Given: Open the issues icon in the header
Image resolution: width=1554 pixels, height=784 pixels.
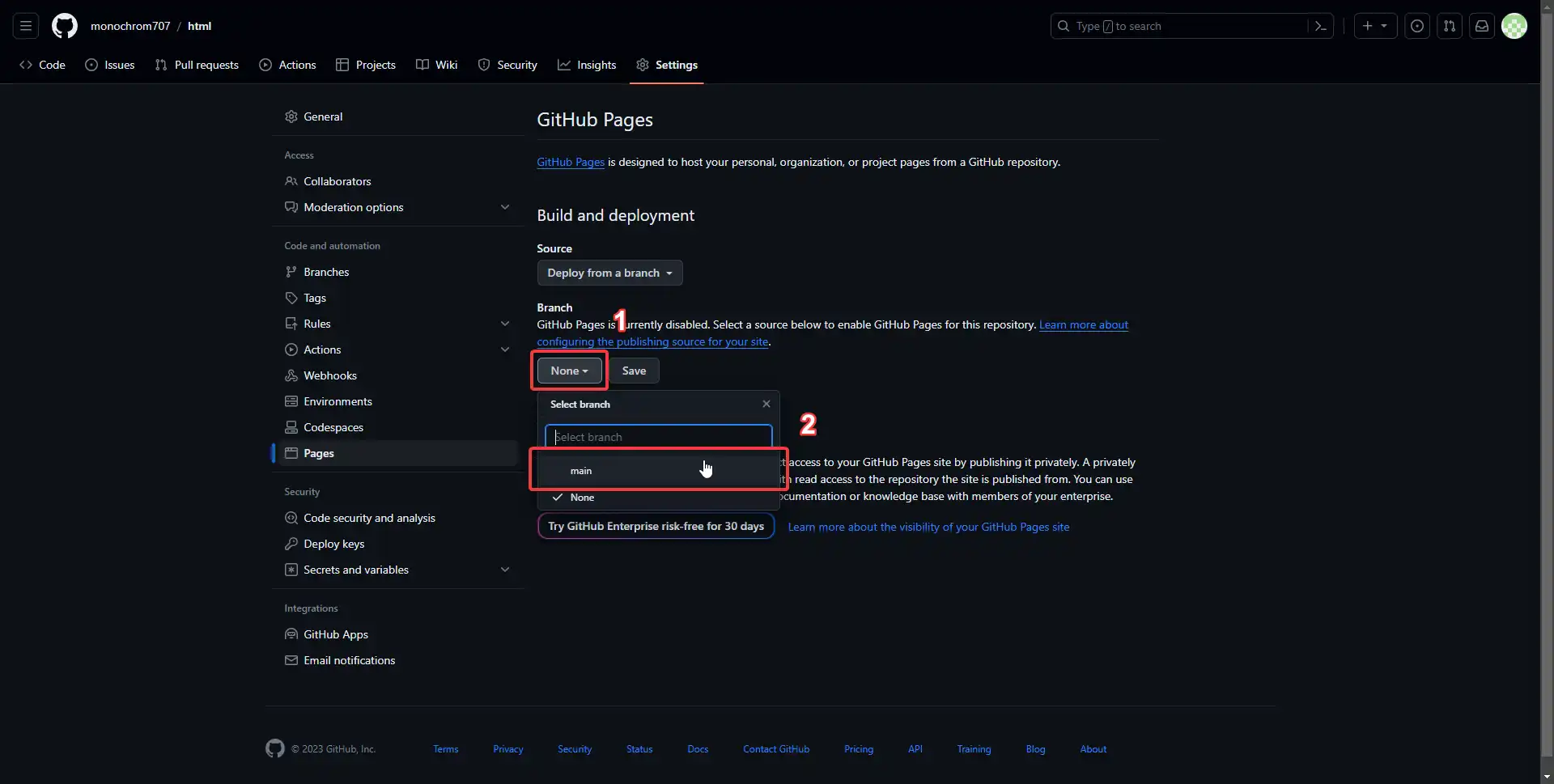Looking at the screenshot, I should pos(1417,26).
